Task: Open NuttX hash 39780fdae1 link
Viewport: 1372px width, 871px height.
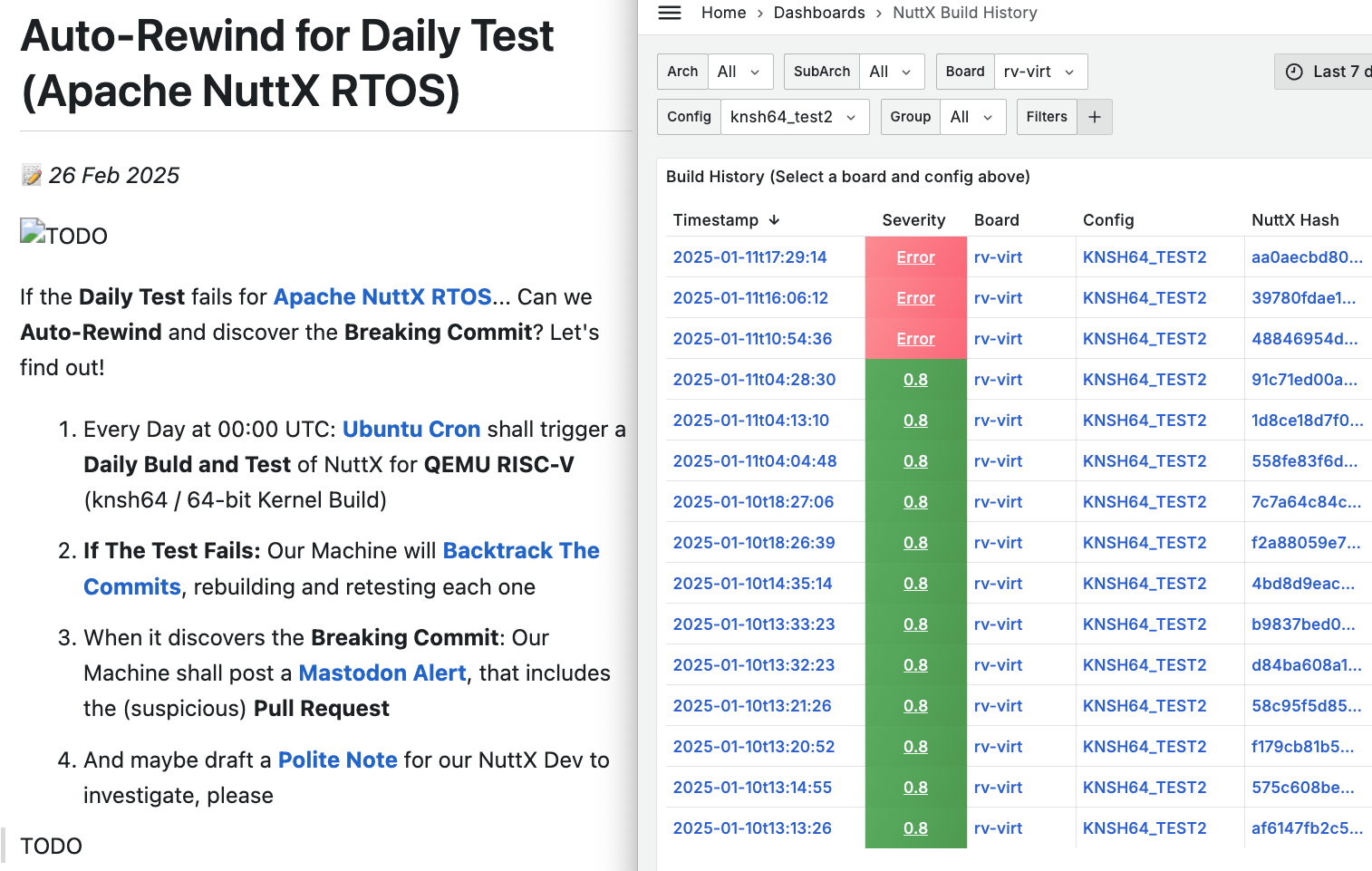Action: tap(1304, 298)
